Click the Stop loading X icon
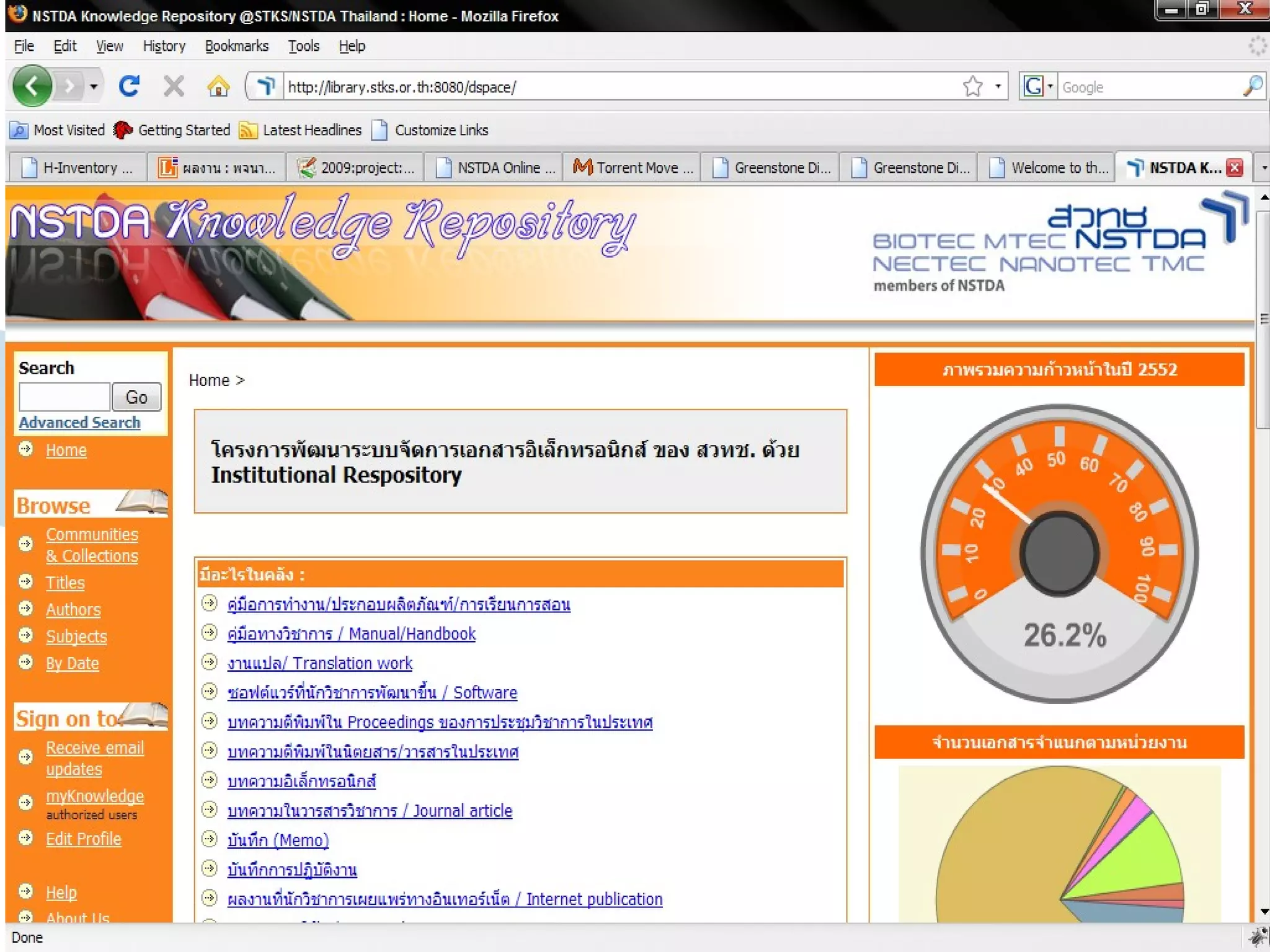 point(174,86)
